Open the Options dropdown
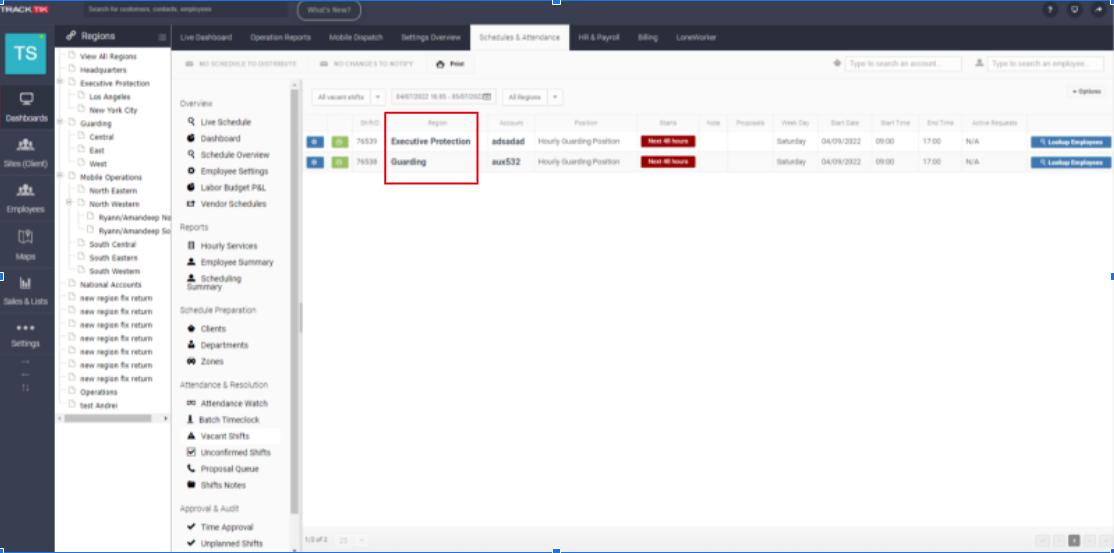Viewport: 1114px width, 553px height. 1086,92
